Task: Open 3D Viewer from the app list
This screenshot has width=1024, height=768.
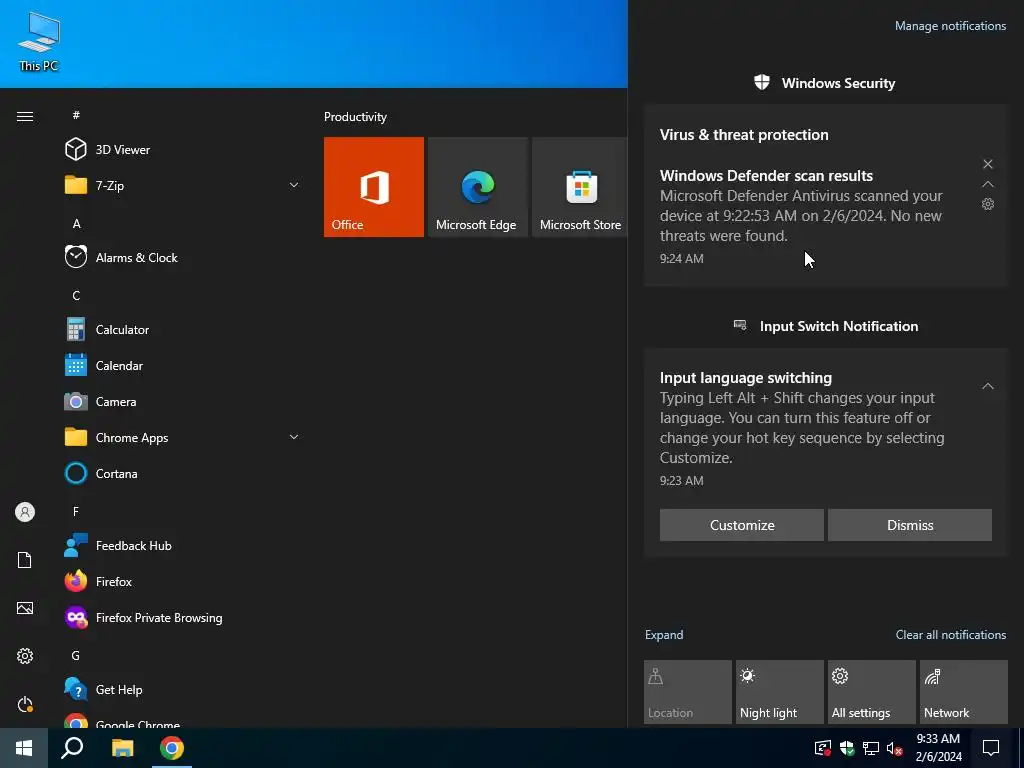Action: point(183,150)
